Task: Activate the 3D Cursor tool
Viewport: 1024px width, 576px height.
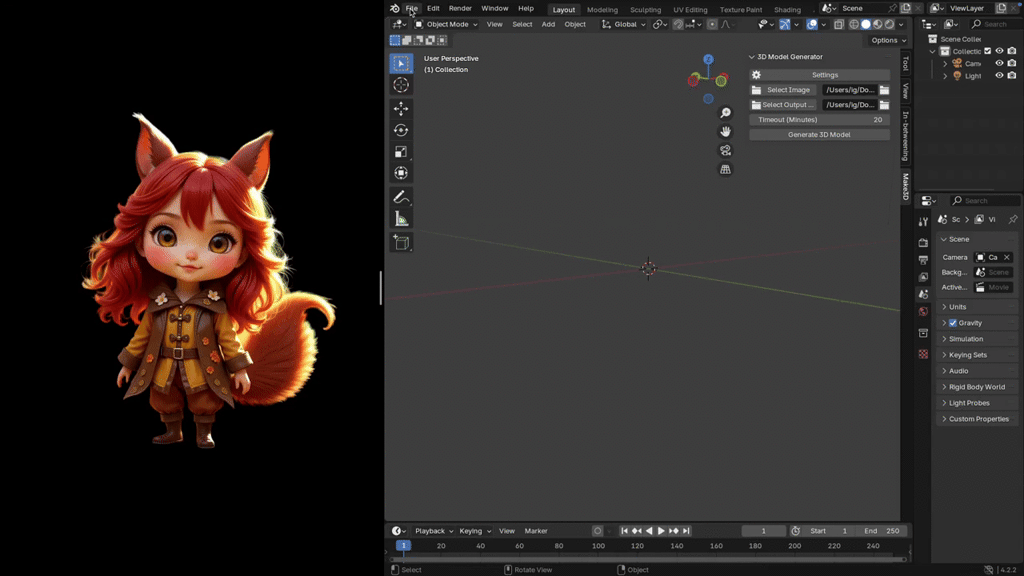Action: point(401,85)
